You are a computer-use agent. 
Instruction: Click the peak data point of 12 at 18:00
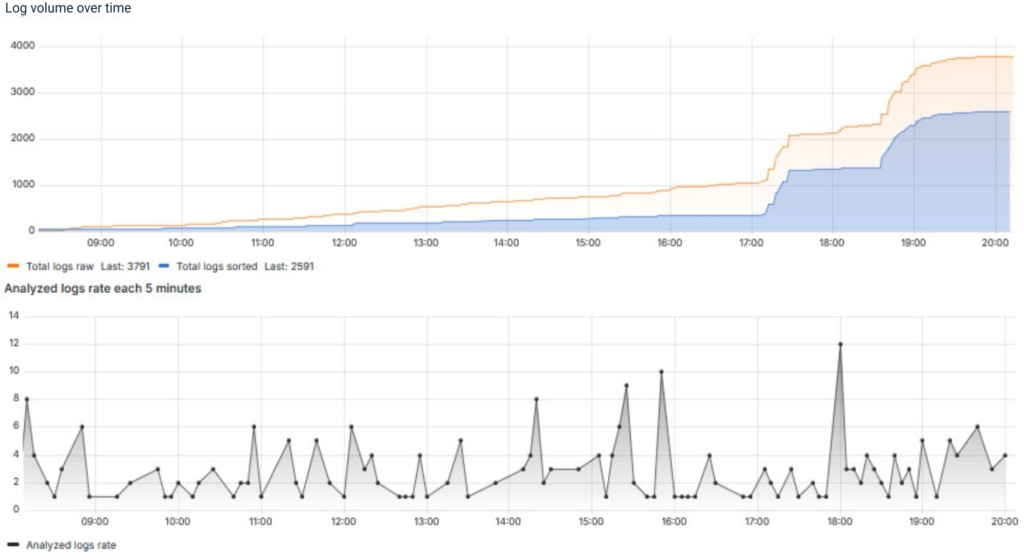coord(840,344)
